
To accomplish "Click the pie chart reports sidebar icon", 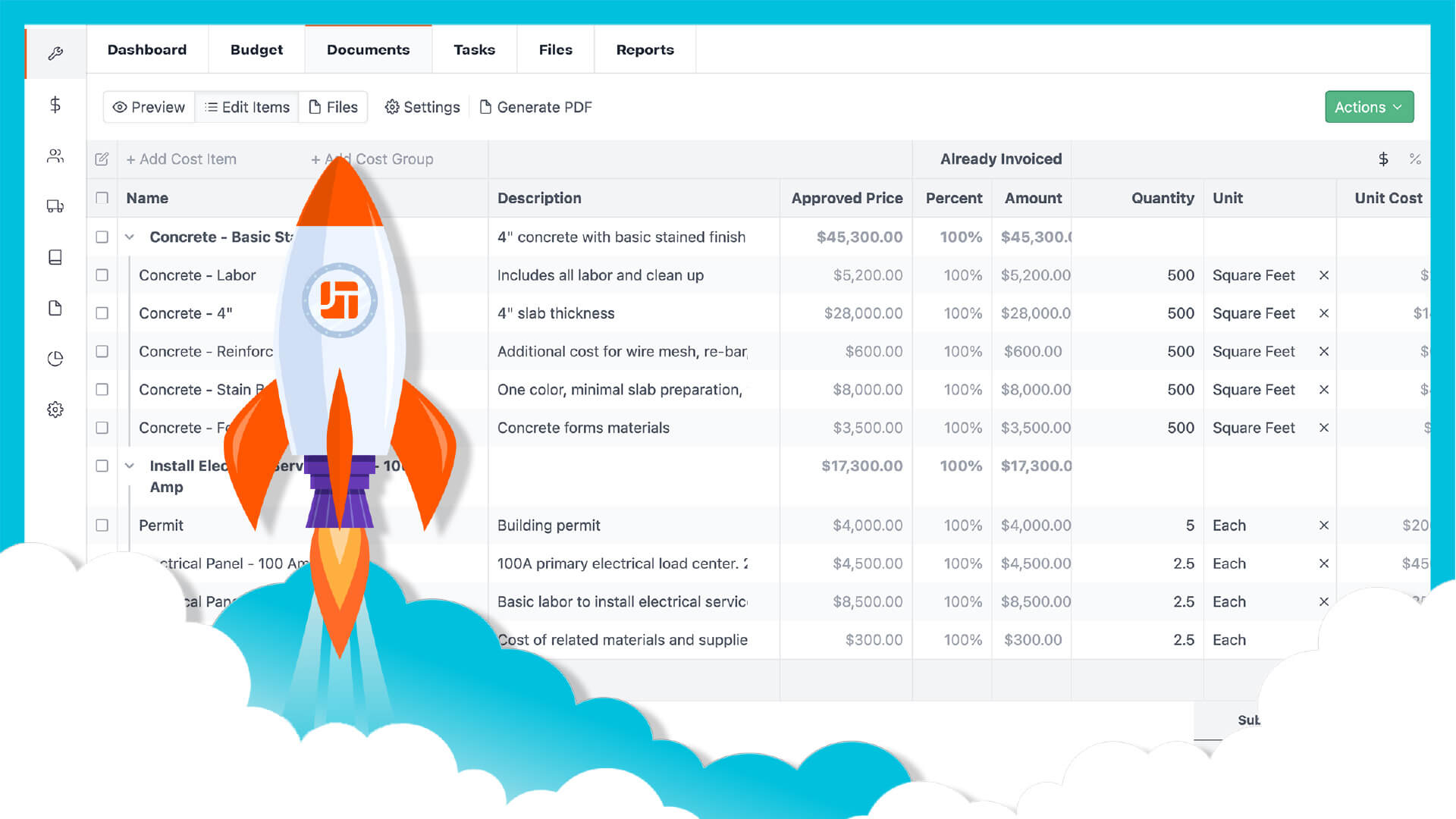I will [55, 359].
